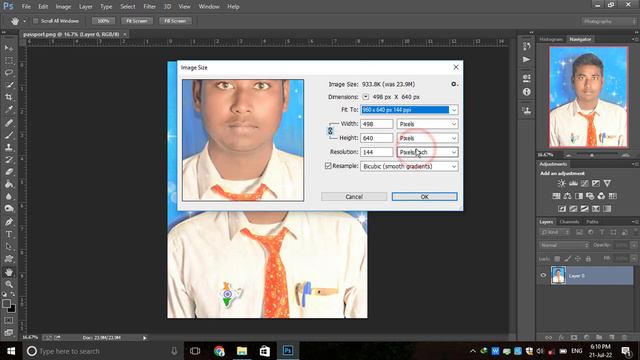This screenshot has height=360, width=640.
Task: Select the Zoom tool
Action: click(x=9, y=284)
